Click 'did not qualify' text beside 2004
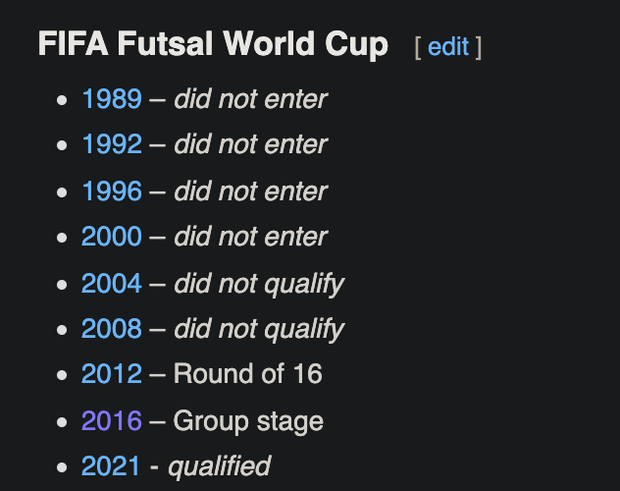This screenshot has height=491, width=620. tap(258, 283)
